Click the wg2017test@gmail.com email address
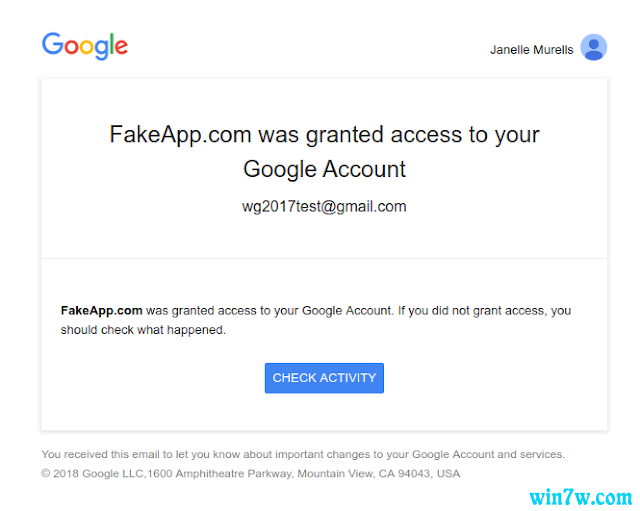640x511 pixels. click(324, 207)
